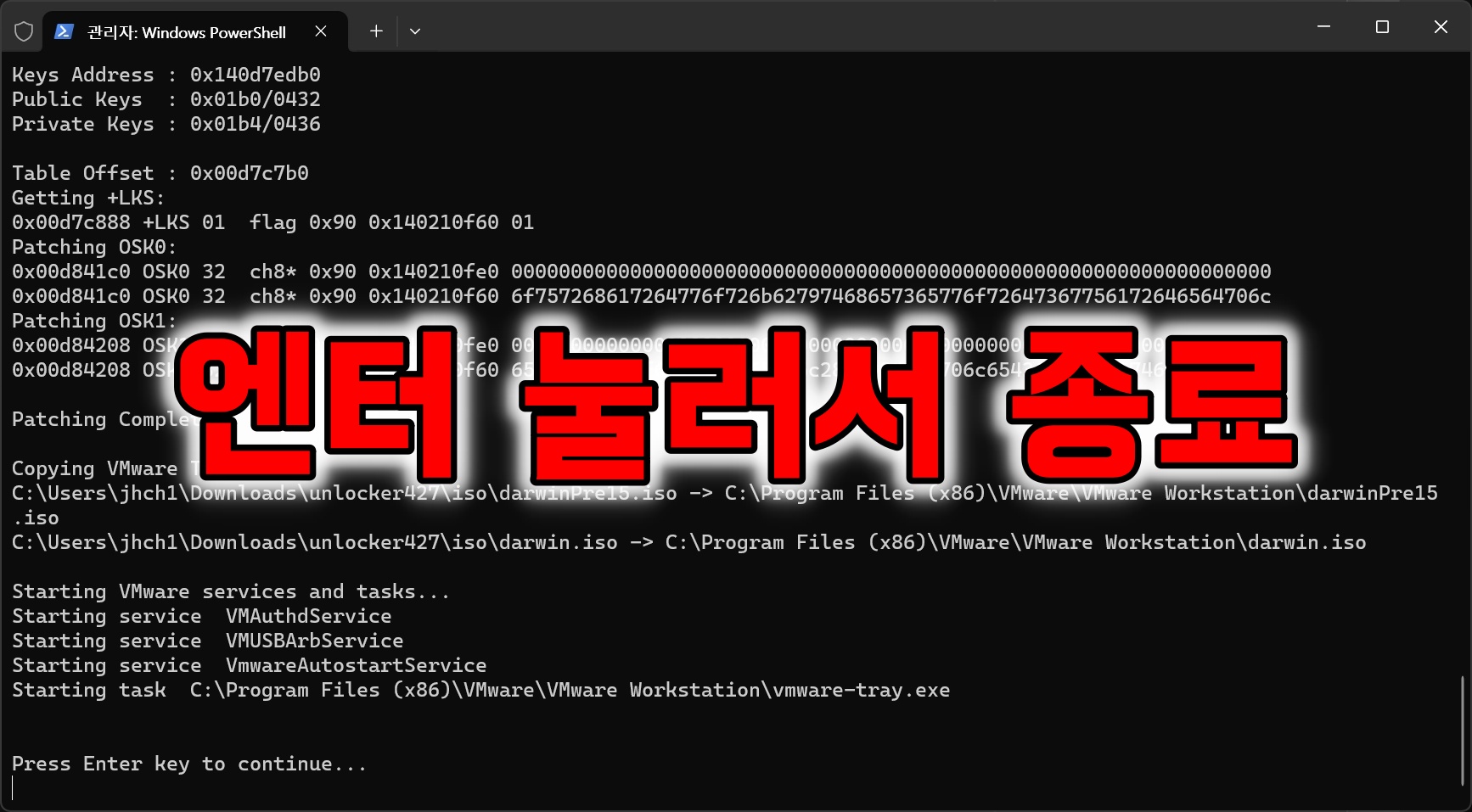1472x812 pixels.
Task: Click the OSK0 line beginning 6f75726861
Action: click(x=642, y=296)
